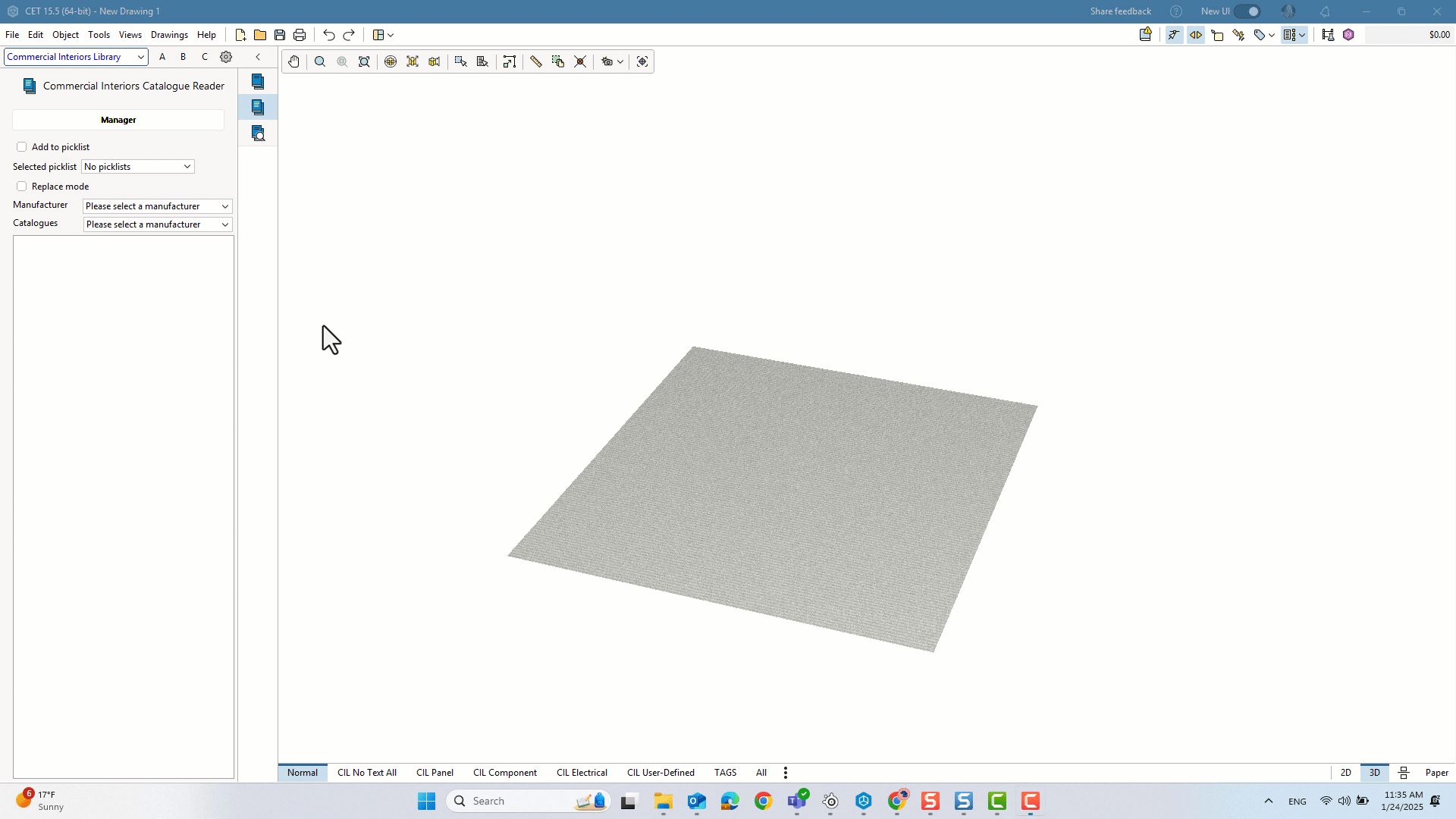1456x819 pixels.
Task: Click the lightning electrical tool icon
Action: click(x=1239, y=35)
